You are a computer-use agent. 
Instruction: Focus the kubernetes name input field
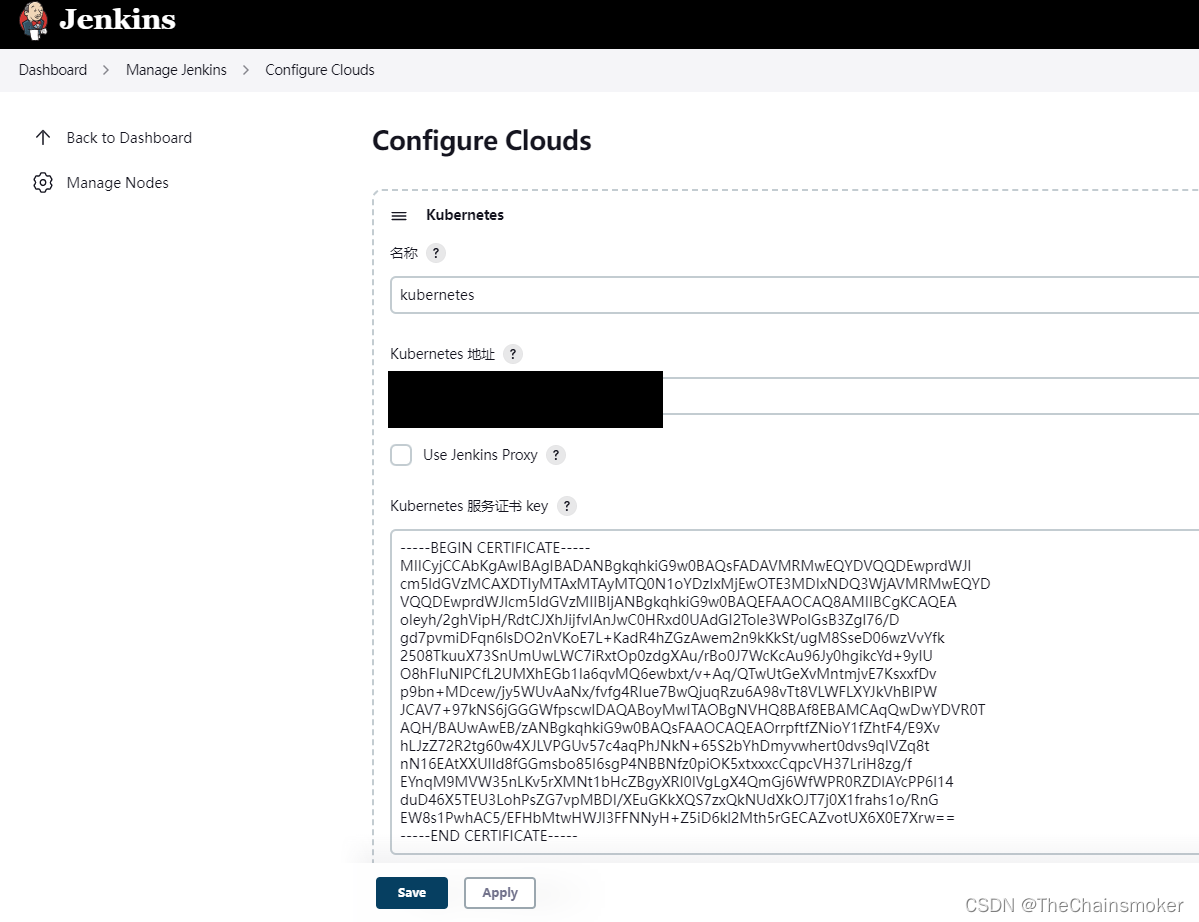(794, 295)
